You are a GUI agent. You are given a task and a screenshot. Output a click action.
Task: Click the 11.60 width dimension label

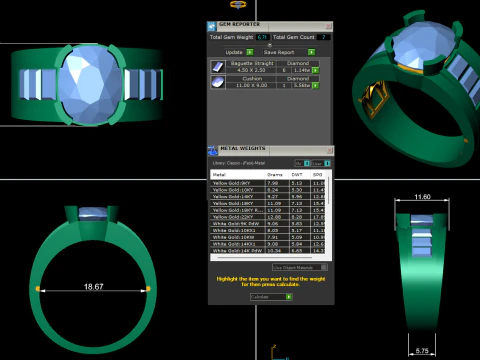[x=422, y=197]
